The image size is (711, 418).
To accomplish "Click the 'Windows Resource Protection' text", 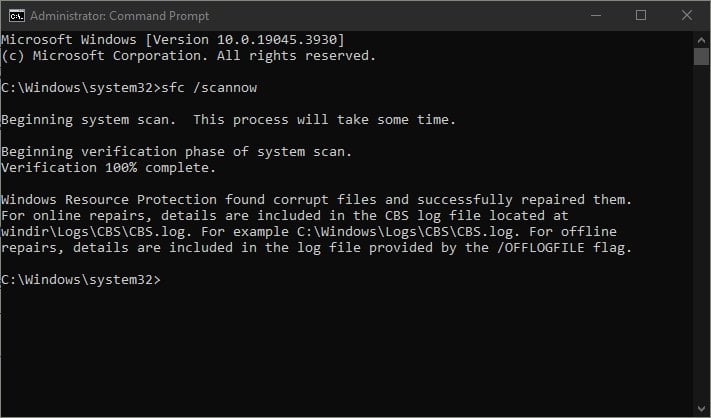I will pos(109,199).
